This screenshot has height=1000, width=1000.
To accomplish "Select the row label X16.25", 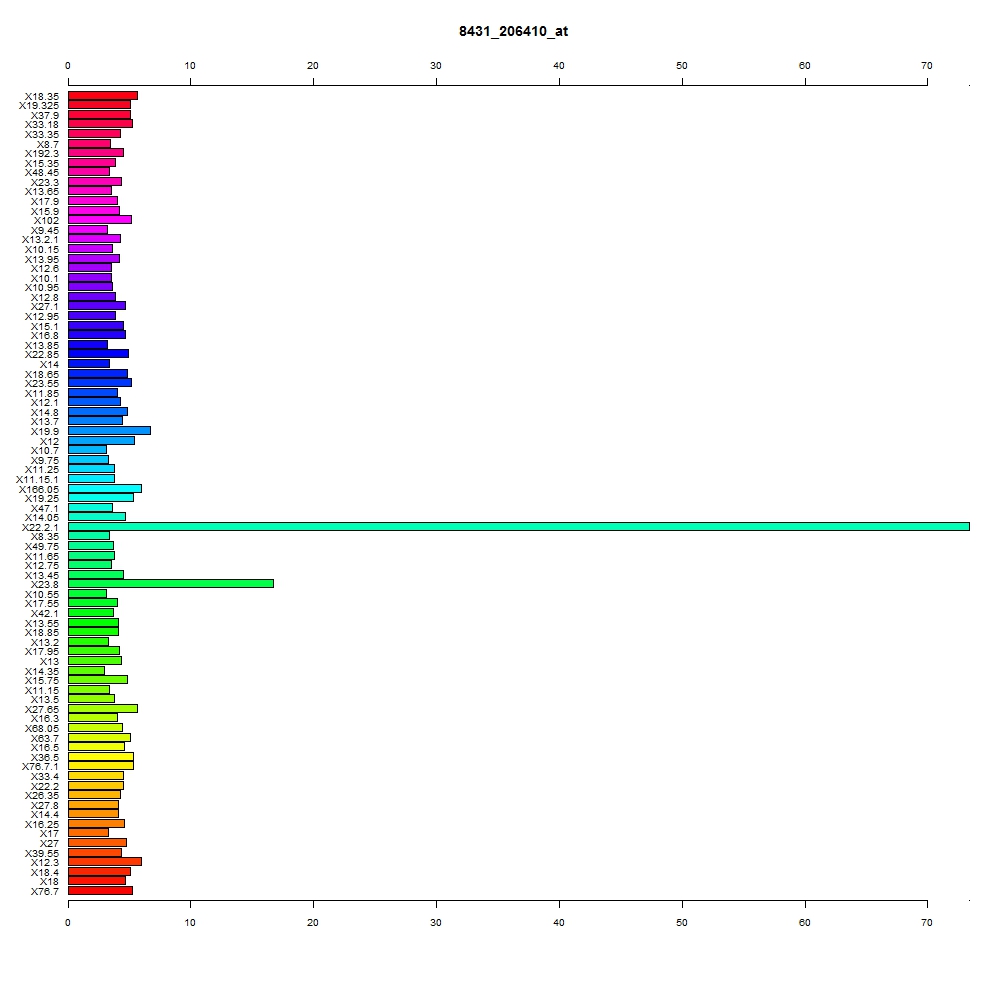I will pyautogui.click(x=41, y=825).
